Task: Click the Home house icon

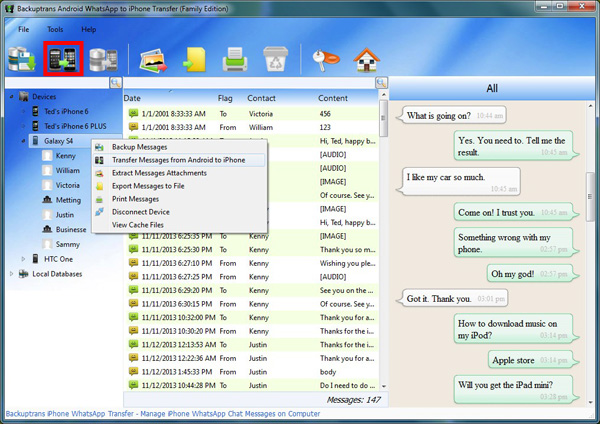Action: click(367, 60)
